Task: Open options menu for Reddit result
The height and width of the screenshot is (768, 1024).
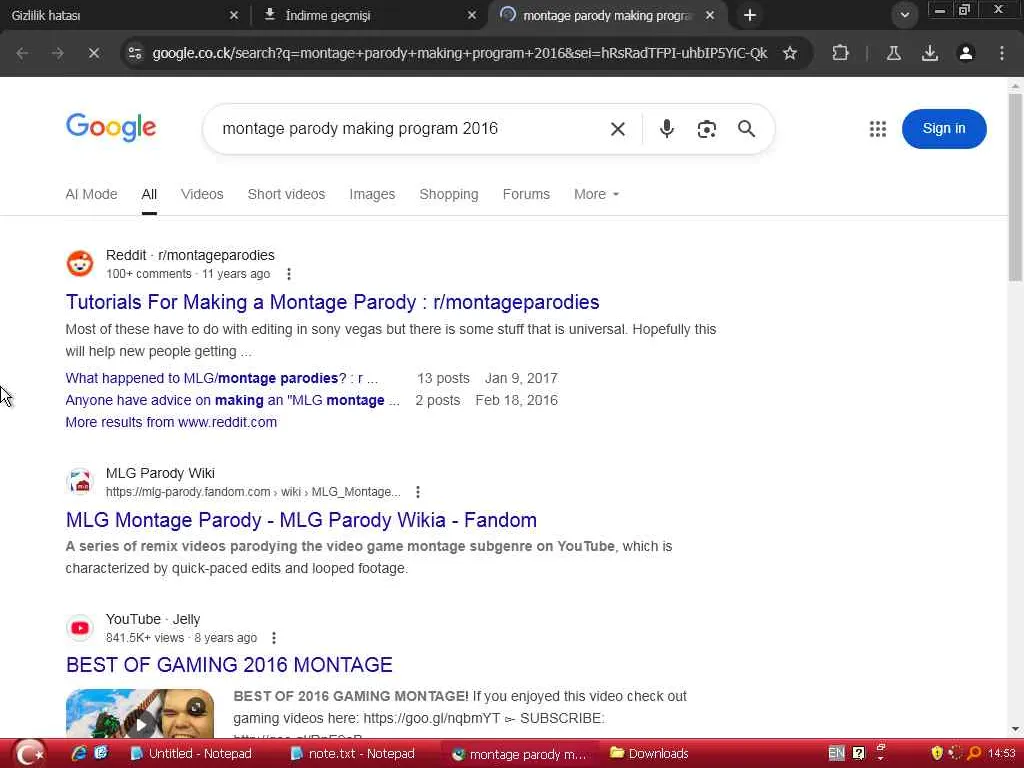Action: pyautogui.click(x=289, y=274)
